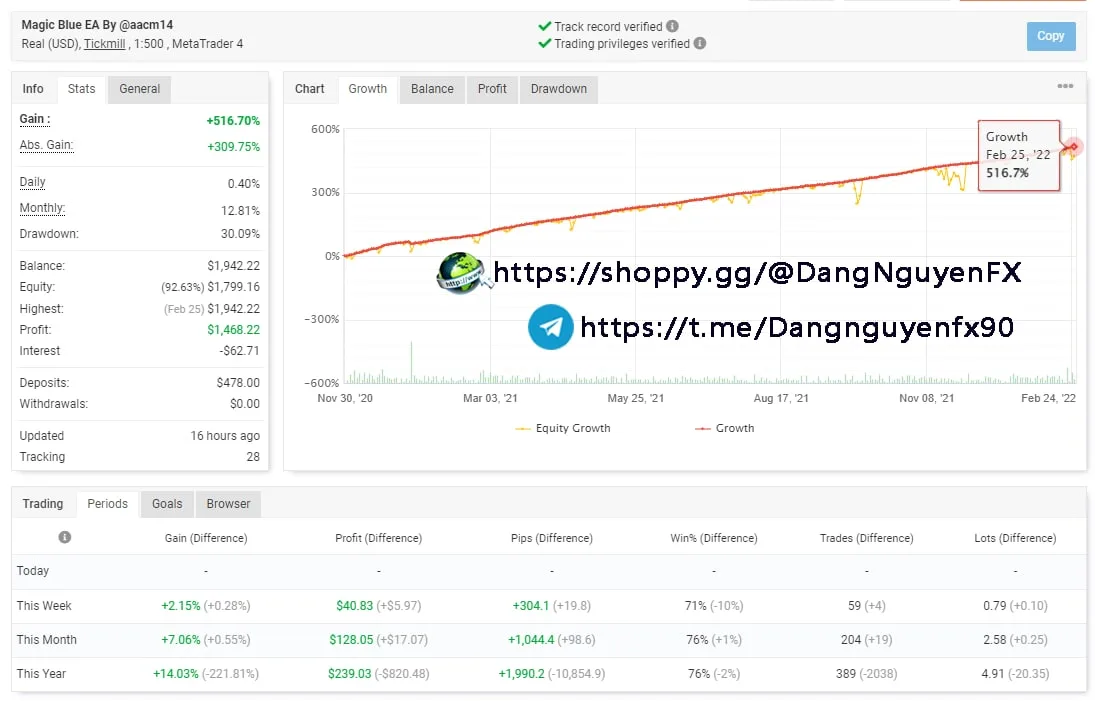The width and height of the screenshot is (1095, 701).
Task: Click the $1,799.16 equity value
Action: coord(233,287)
